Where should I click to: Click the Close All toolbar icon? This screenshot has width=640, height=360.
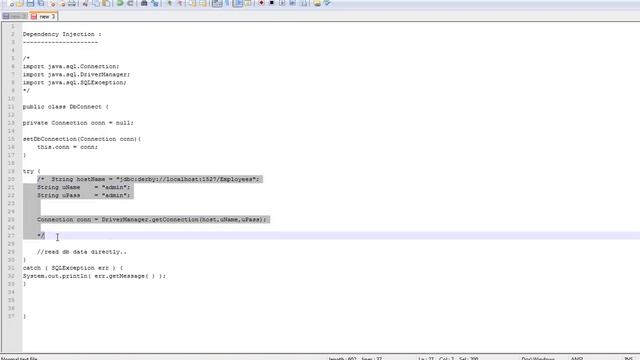62,3
